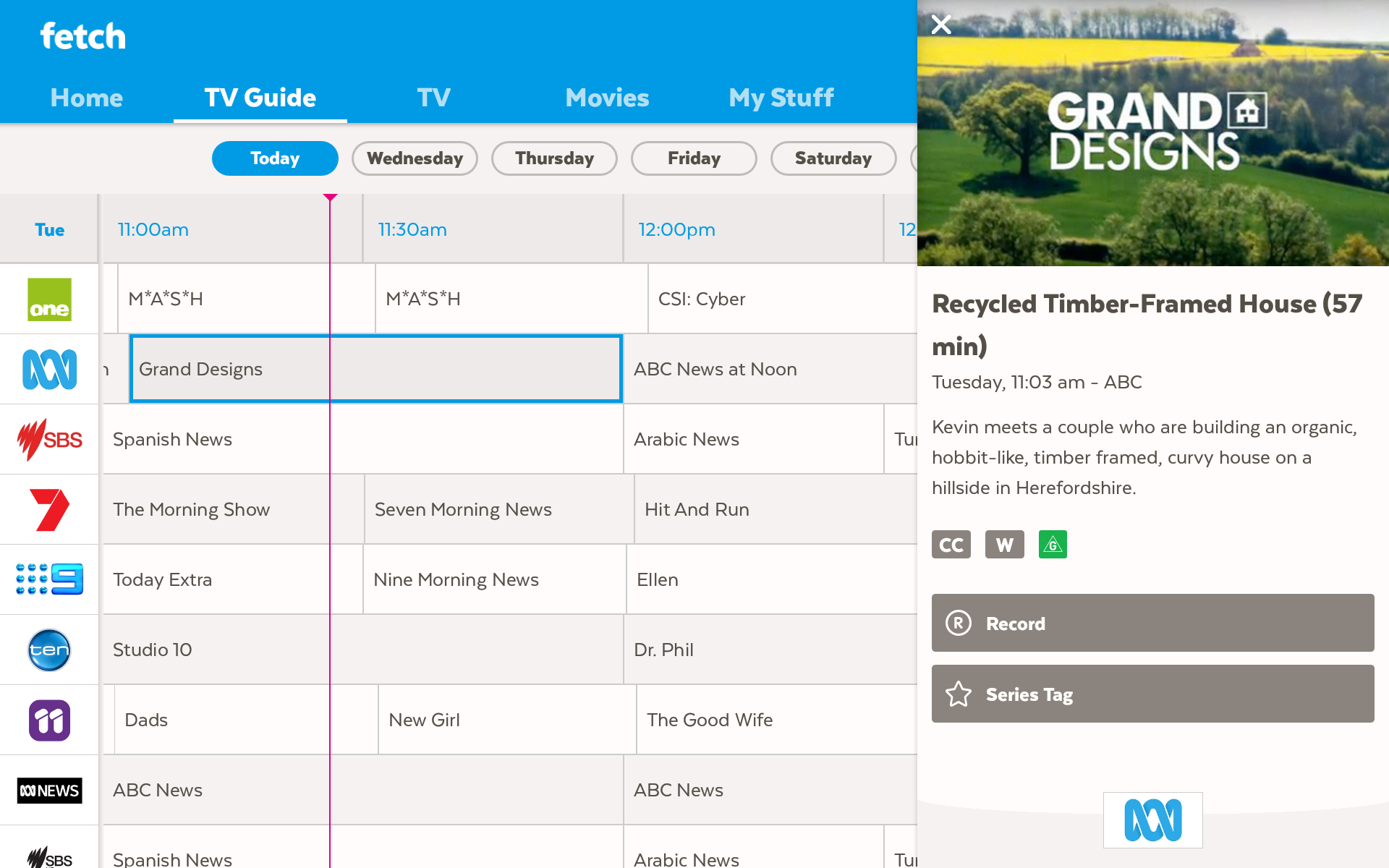Viewport: 1389px width, 868px height.
Task: Select the Grand Designs program cell
Action: [x=376, y=369]
